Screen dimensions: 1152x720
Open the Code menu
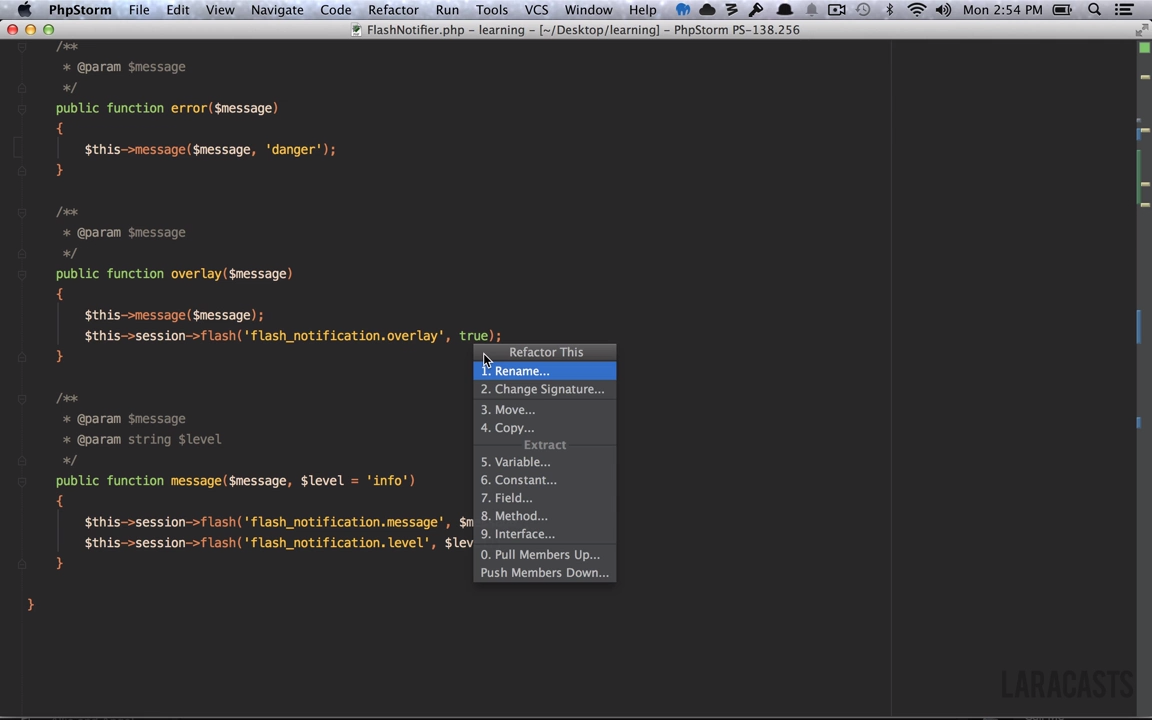click(x=336, y=10)
